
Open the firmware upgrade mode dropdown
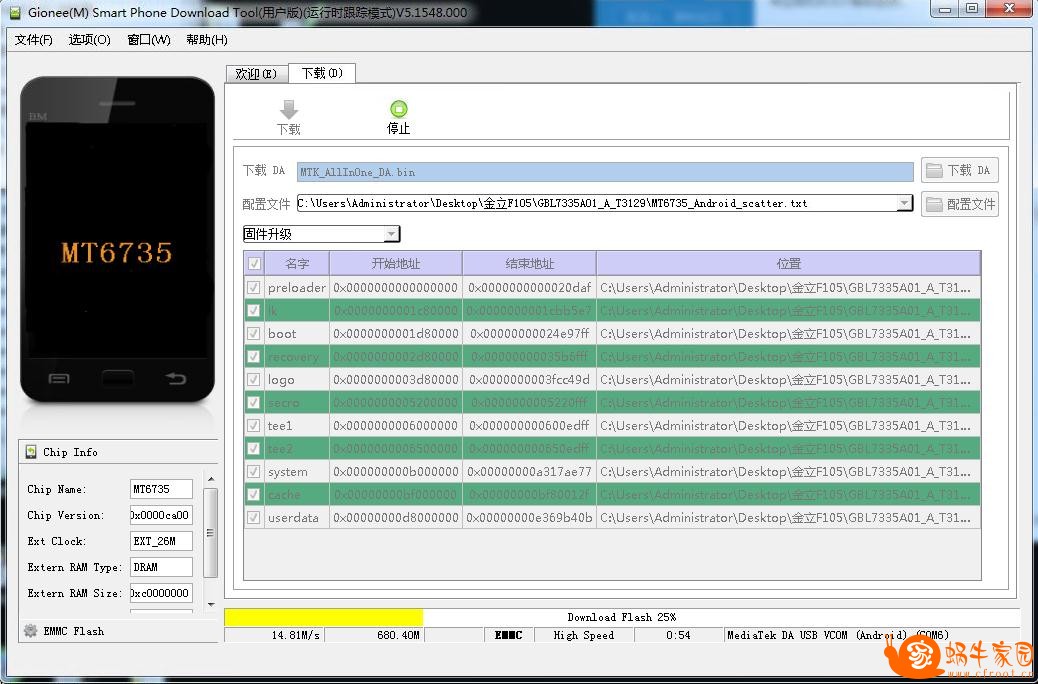[x=392, y=234]
